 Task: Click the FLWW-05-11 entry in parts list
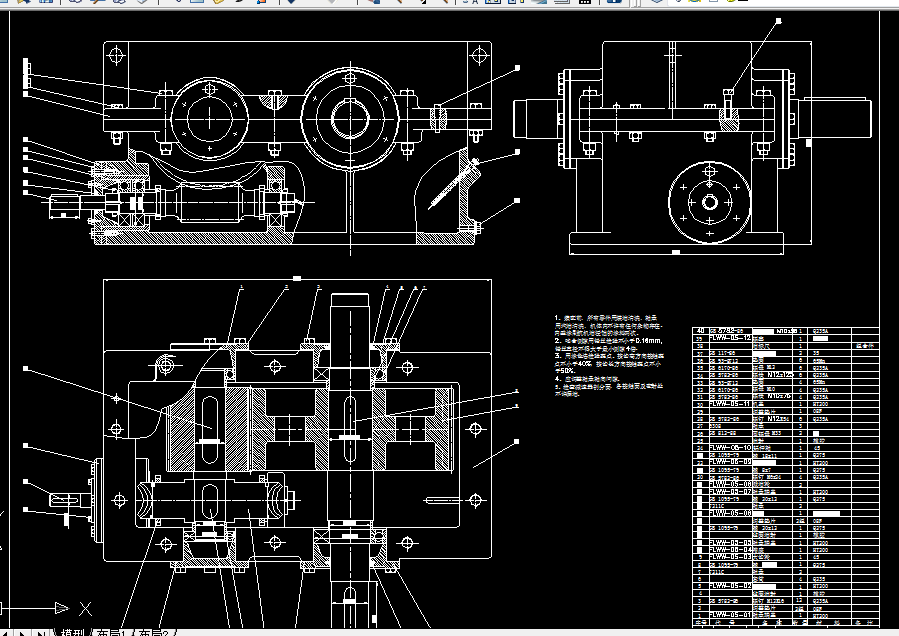[x=730, y=404]
